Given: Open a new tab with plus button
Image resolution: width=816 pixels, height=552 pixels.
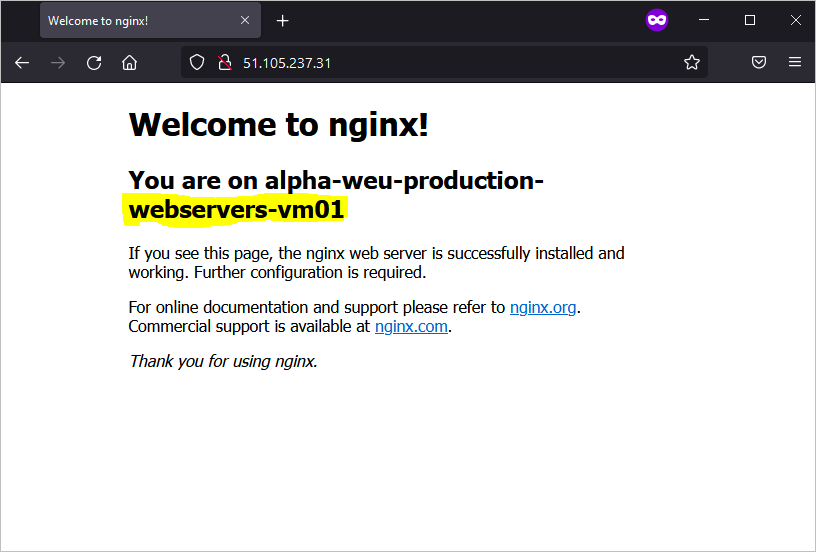Looking at the screenshot, I should tap(283, 21).
